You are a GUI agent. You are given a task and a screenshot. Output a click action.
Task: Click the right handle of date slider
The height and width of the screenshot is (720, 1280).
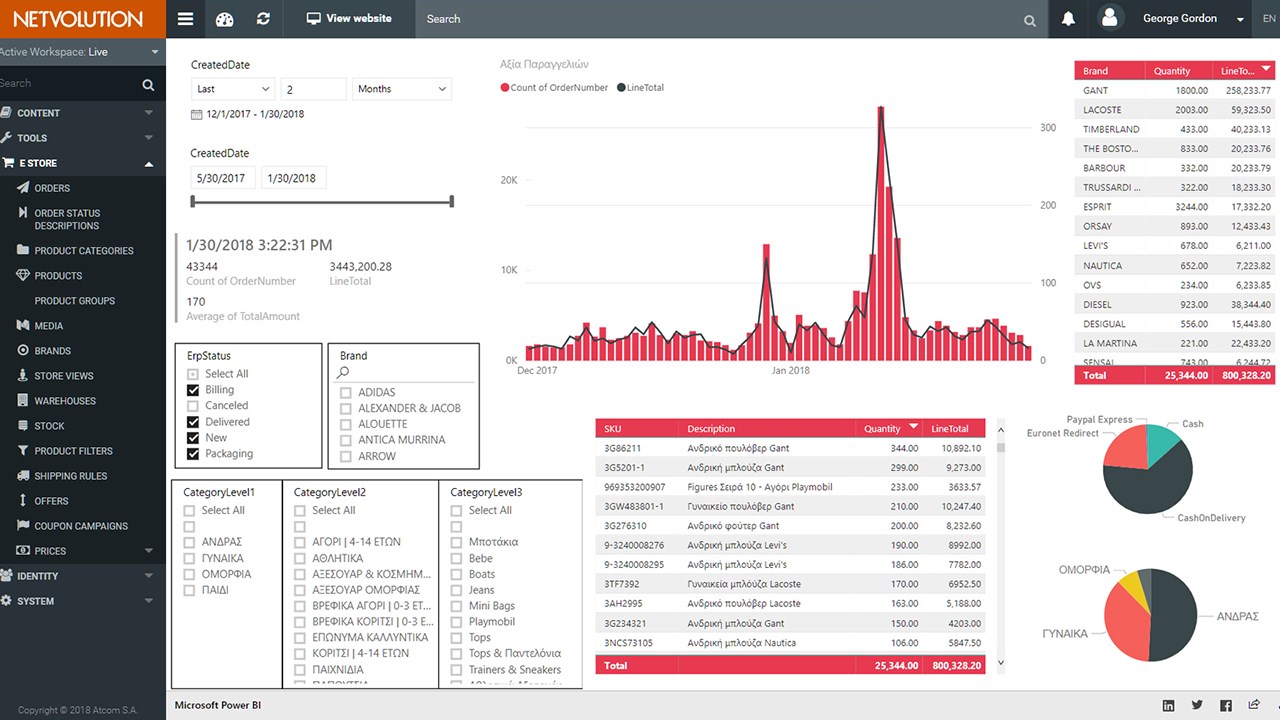[452, 202]
